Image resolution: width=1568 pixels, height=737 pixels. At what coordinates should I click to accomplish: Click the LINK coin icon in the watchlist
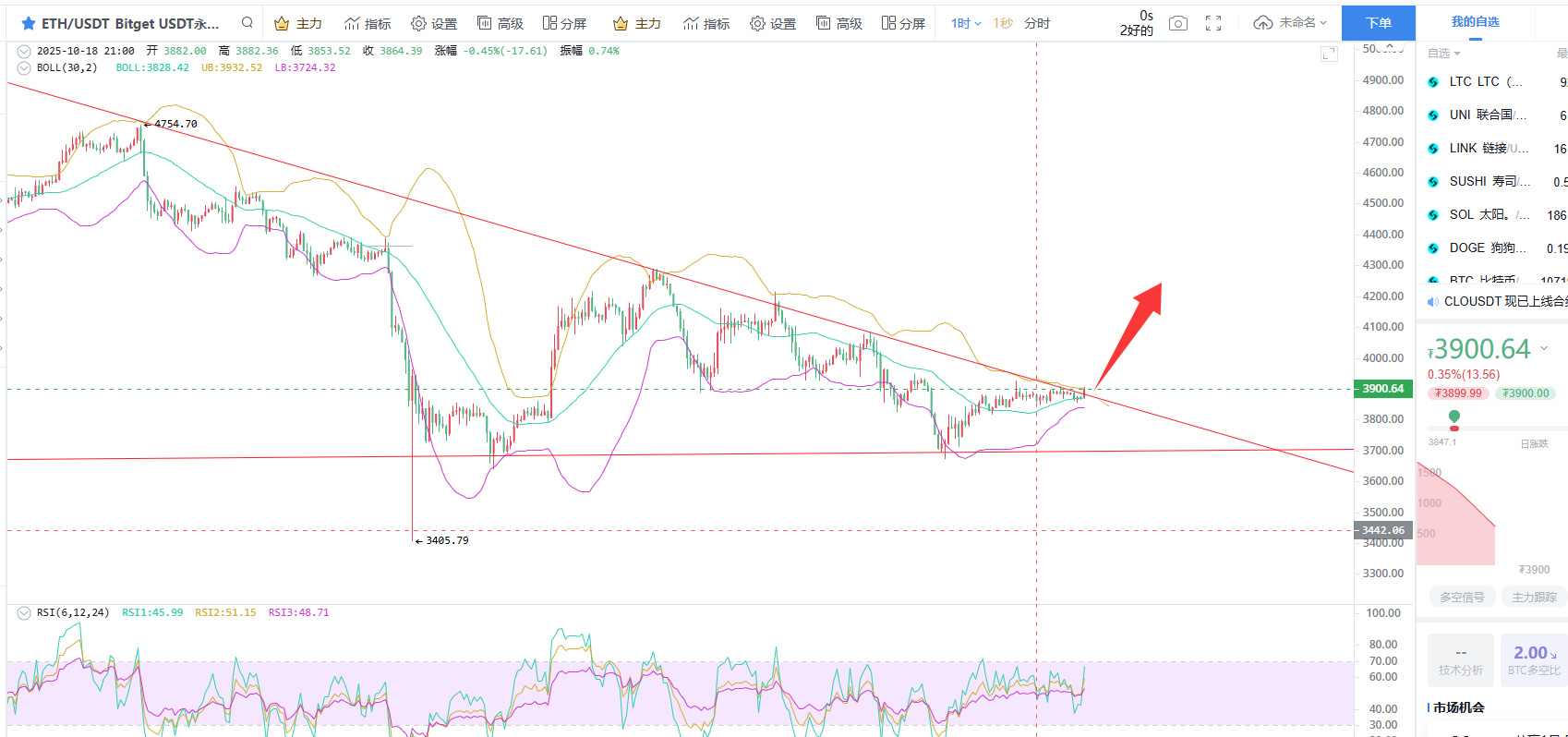[x=1433, y=149]
